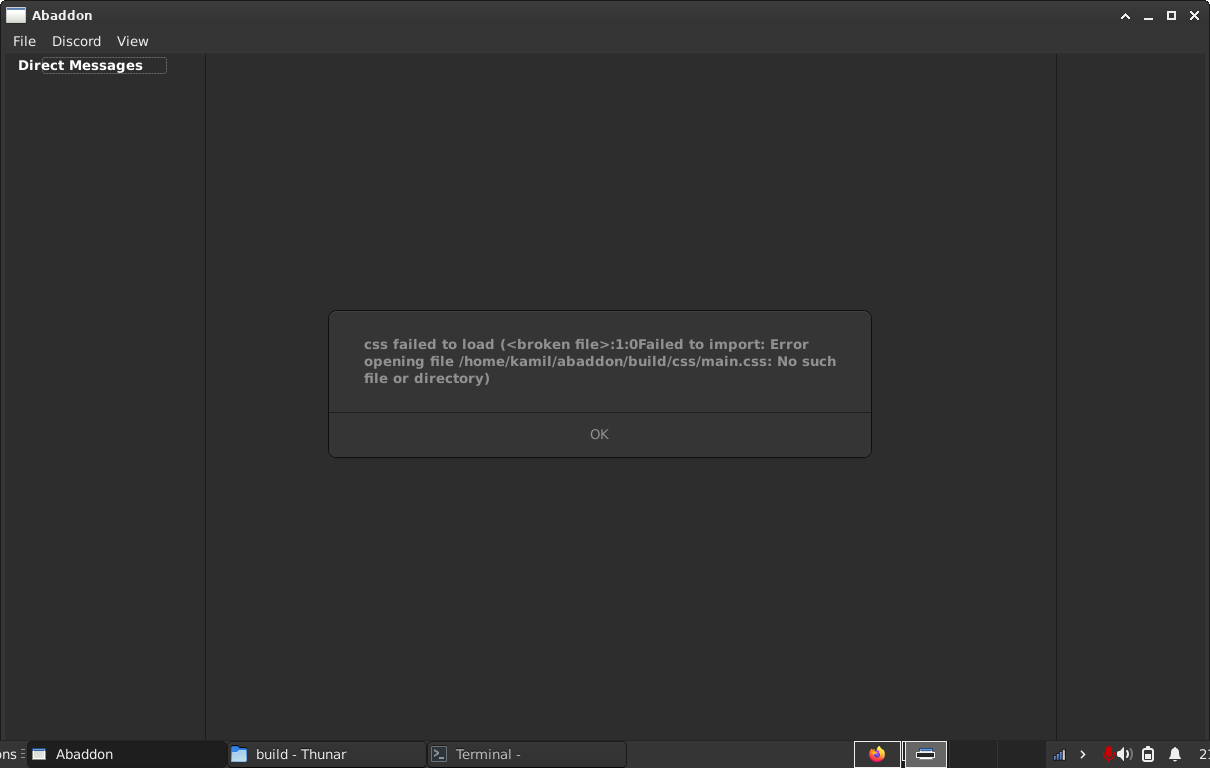Open the battery status tray icon

pyautogui.click(x=1148, y=754)
